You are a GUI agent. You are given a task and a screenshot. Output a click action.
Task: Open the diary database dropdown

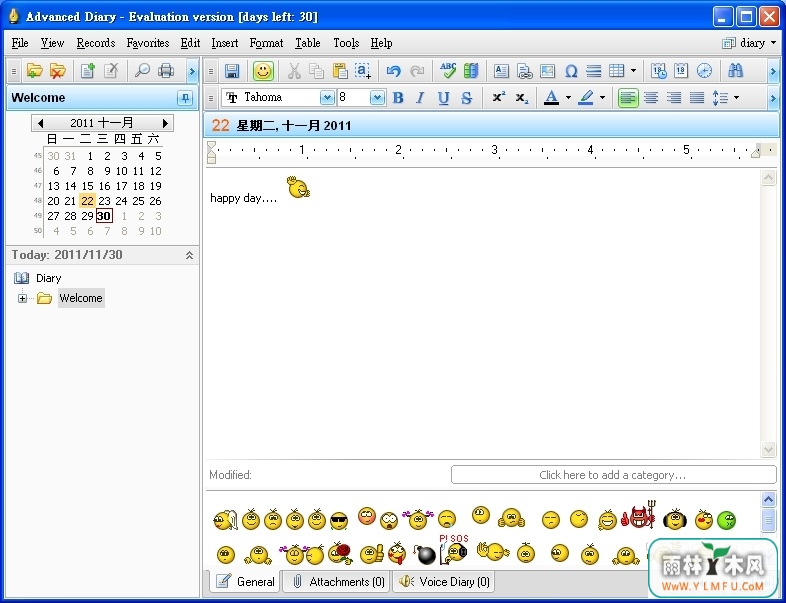tap(750, 43)
